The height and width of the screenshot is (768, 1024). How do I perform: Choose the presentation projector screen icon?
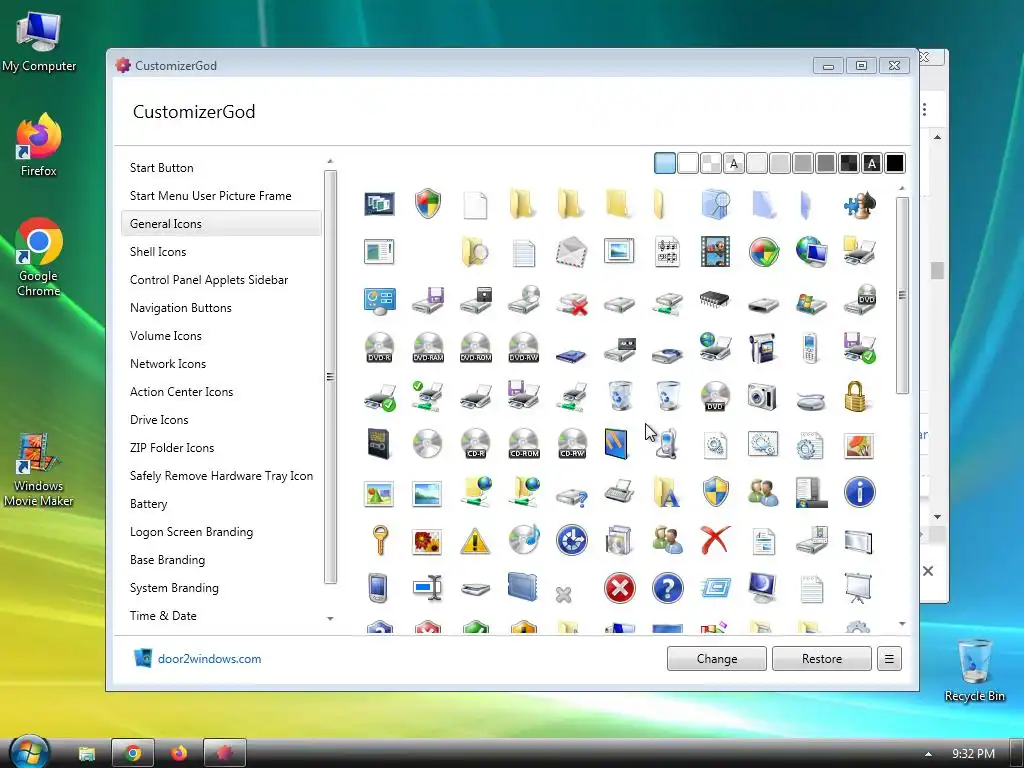[858, 588]
